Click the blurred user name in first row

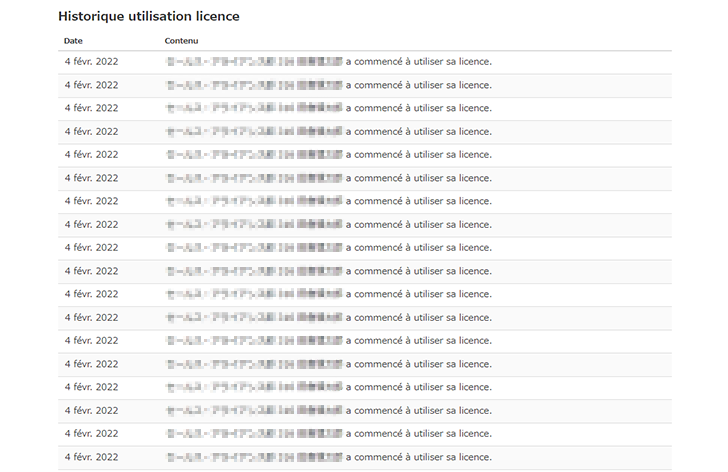point(254,62)
